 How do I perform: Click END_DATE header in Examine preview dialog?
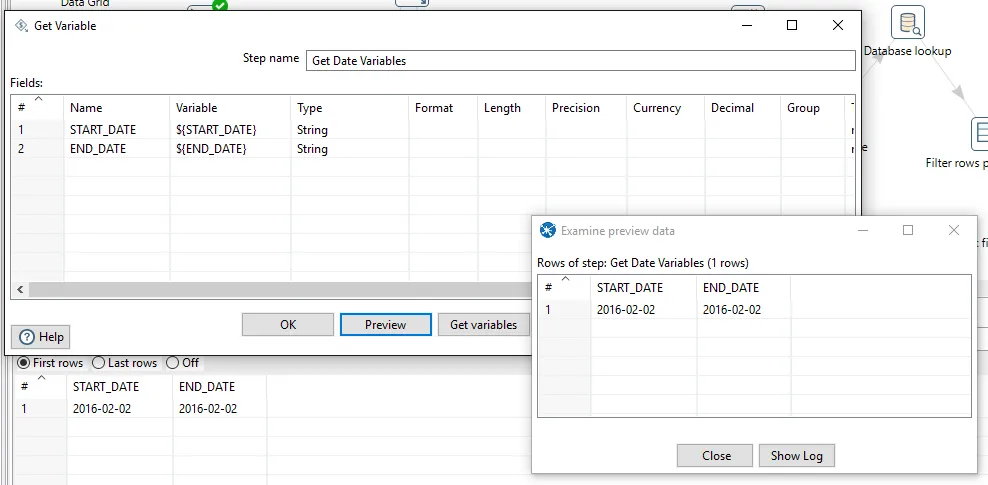click(x=744, y=287)
